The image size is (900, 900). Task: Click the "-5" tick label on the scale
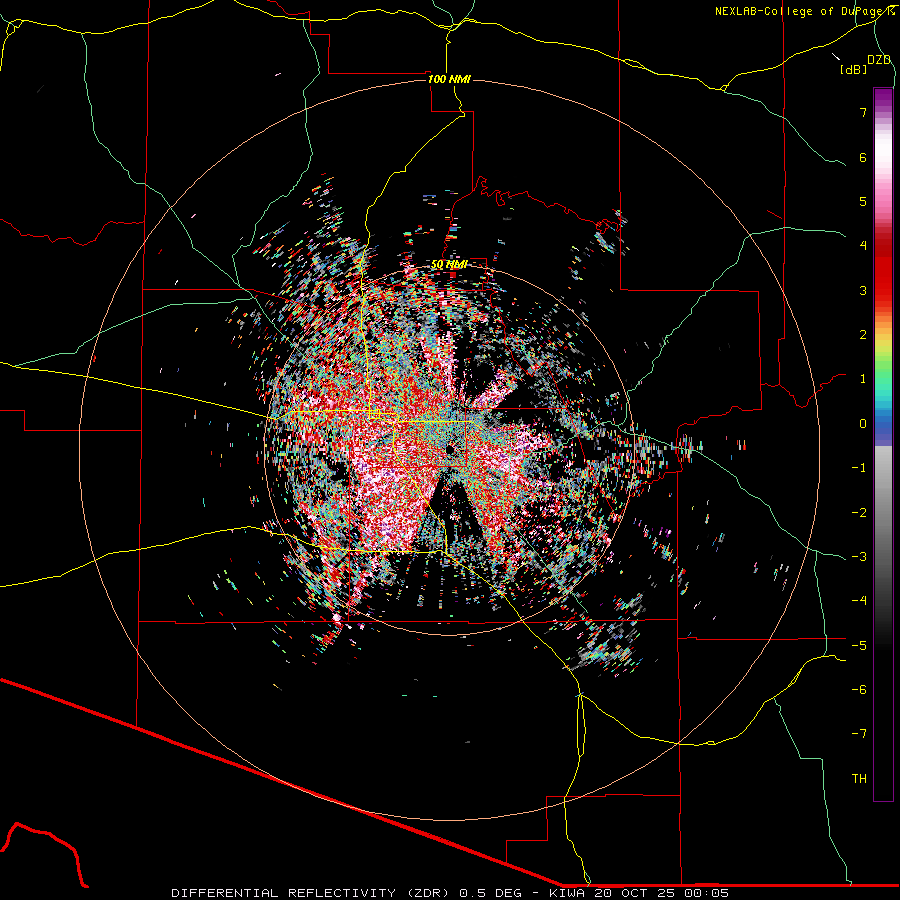(x=859, y=646)
